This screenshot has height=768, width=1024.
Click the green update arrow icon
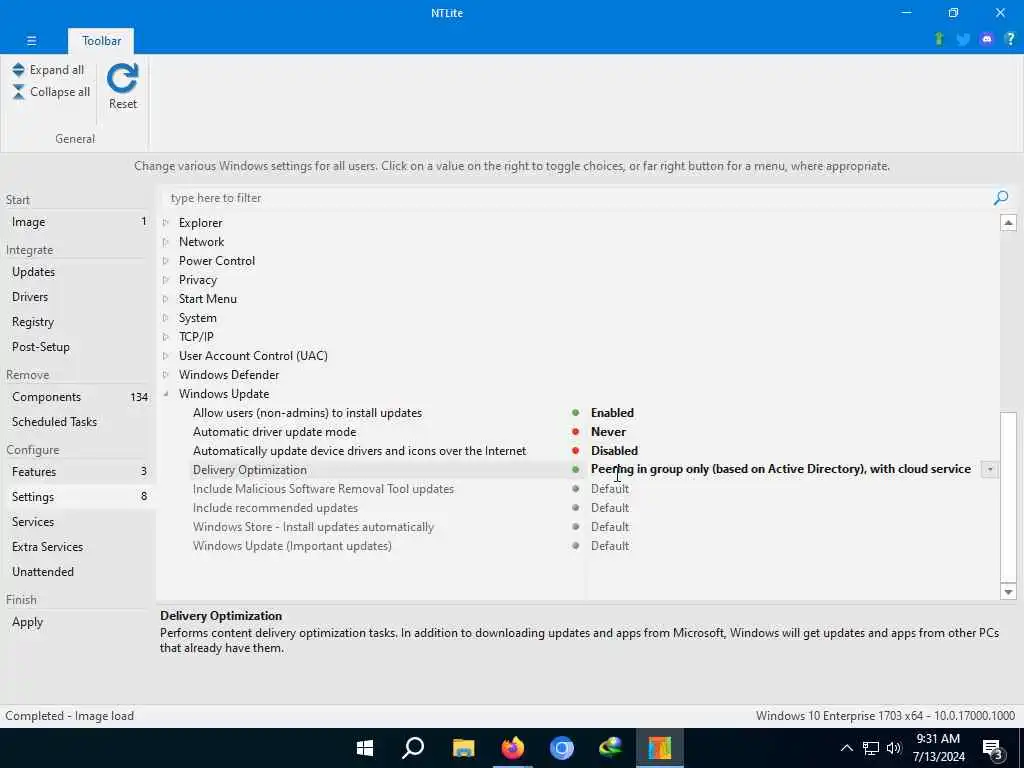point(939,39)
